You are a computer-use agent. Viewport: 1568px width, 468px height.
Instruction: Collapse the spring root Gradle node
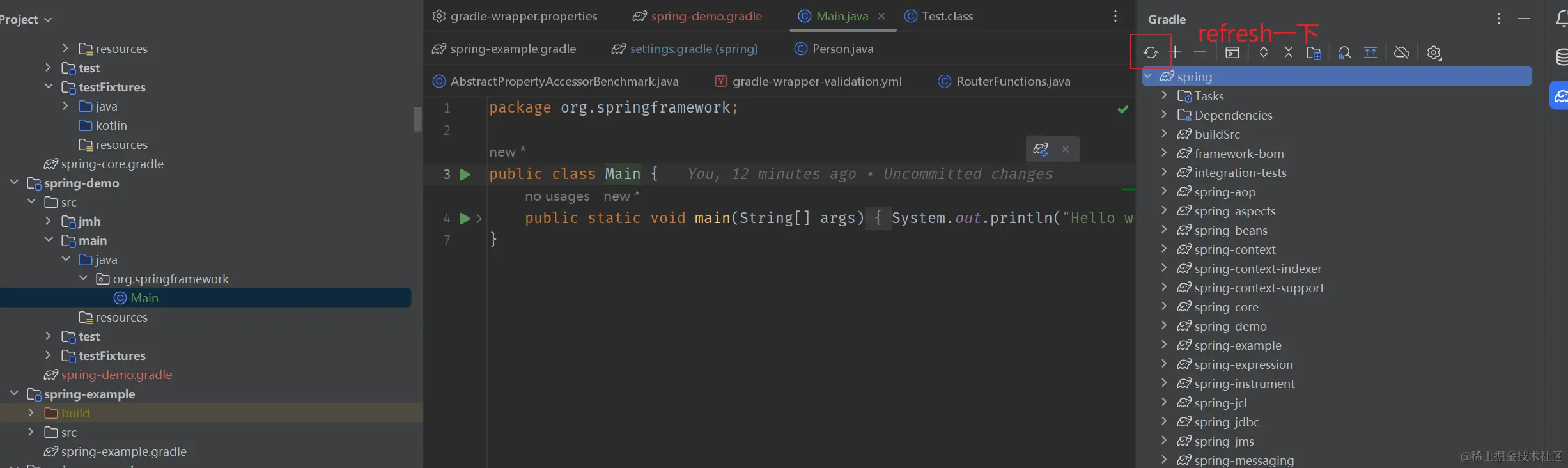tap(1148, 76)
